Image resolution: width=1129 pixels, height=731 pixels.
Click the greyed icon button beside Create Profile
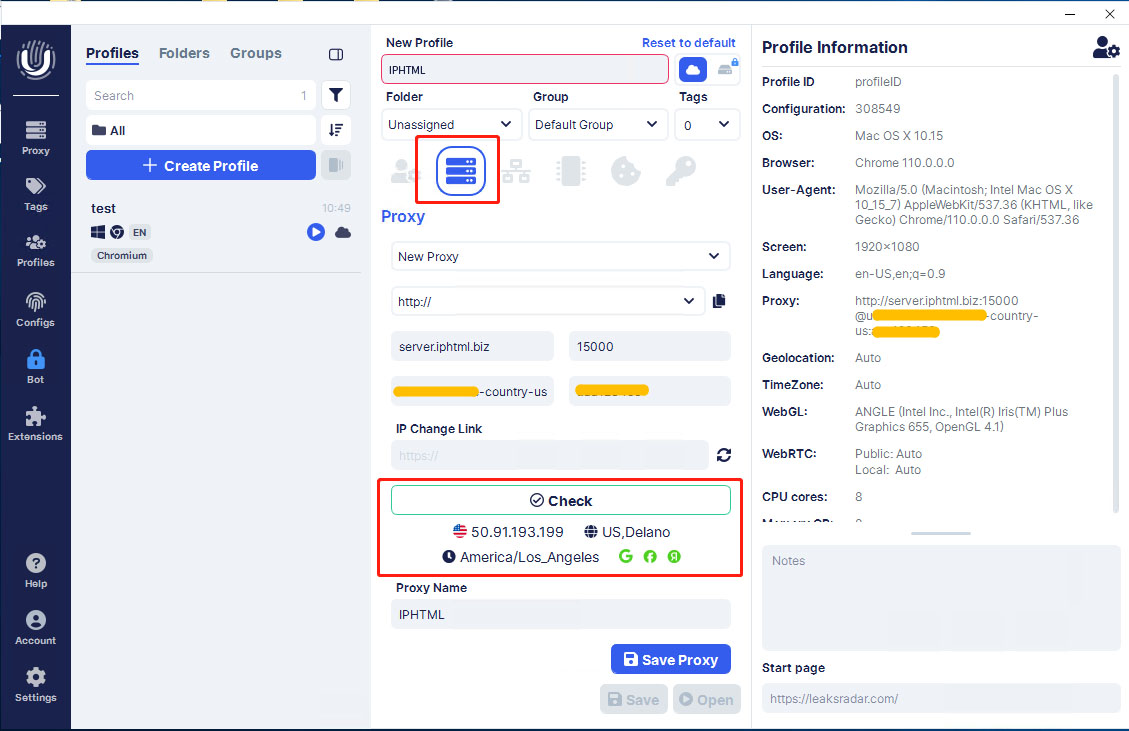336,166
